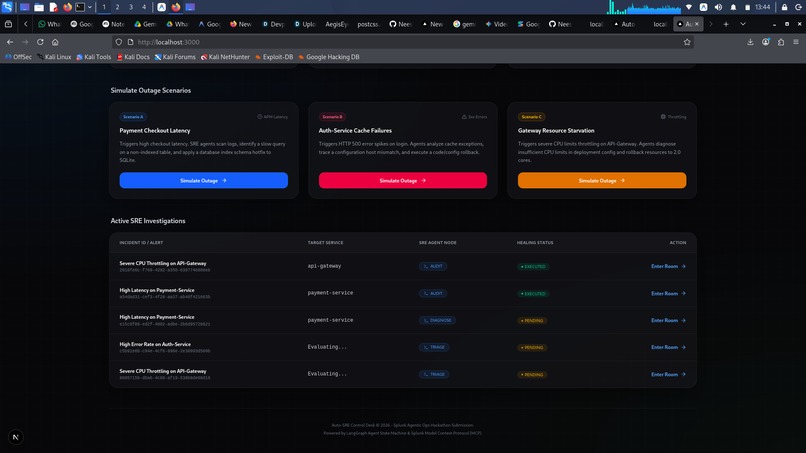Open the Firefox account icon
This screenshot has height=453, width=806.
click(x=765, y=42)
